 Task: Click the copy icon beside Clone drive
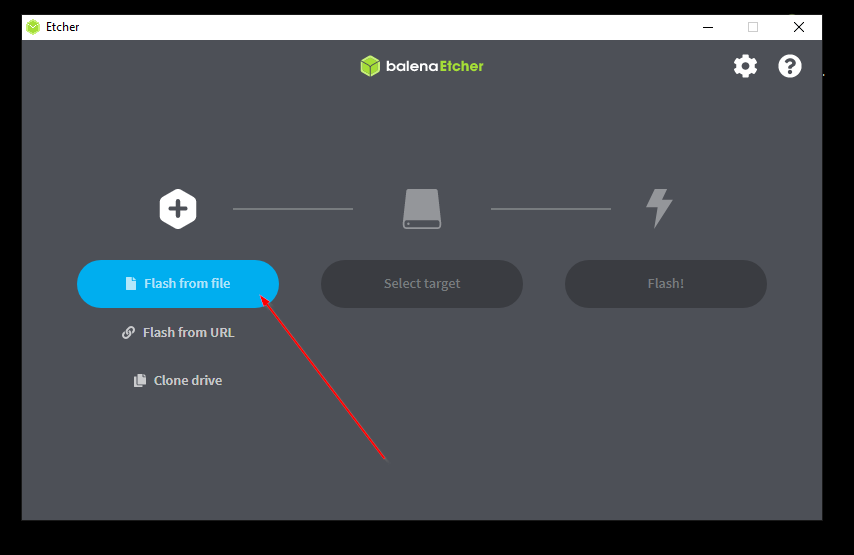pos(140,380)
